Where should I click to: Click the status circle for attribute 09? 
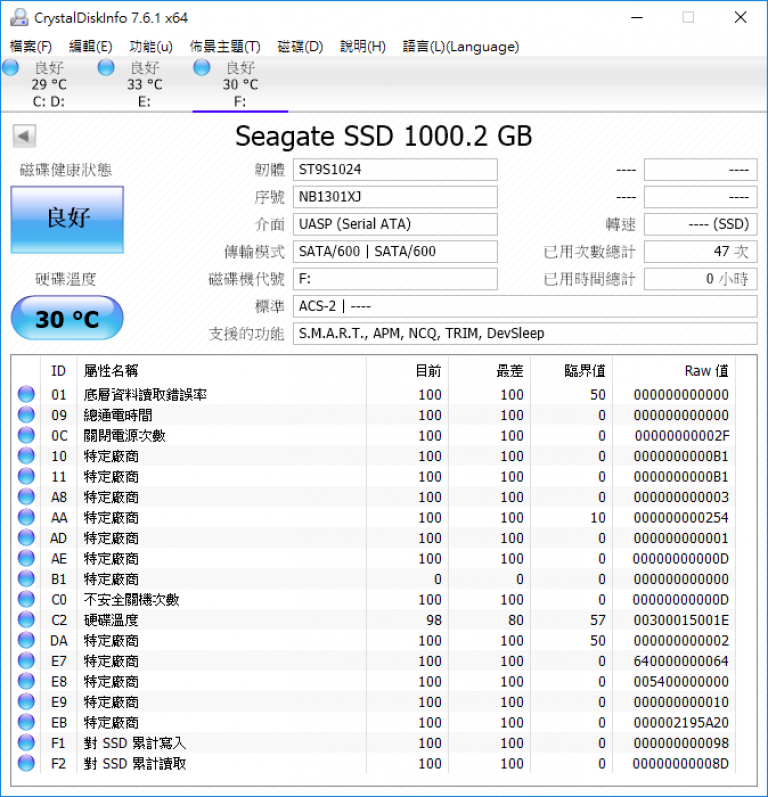point(26,415)
